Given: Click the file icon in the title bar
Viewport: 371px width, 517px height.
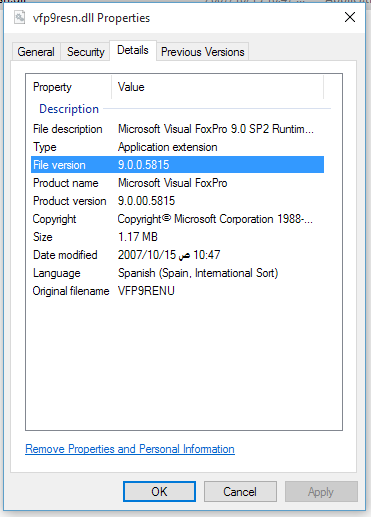Looking at the screenshot, I should [19, 17].
